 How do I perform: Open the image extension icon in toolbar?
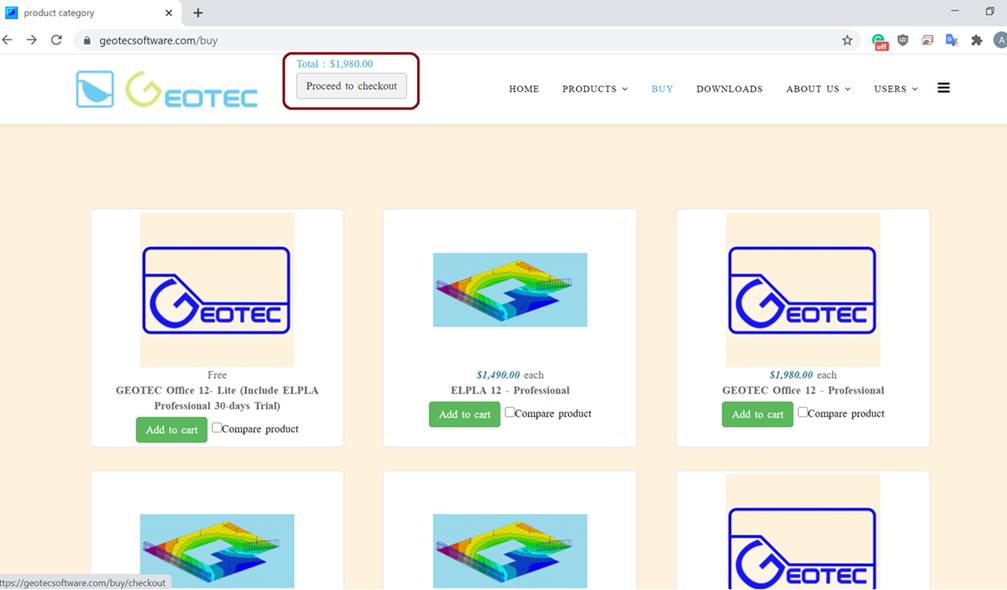pyautogui.click(x=927, y=40)
